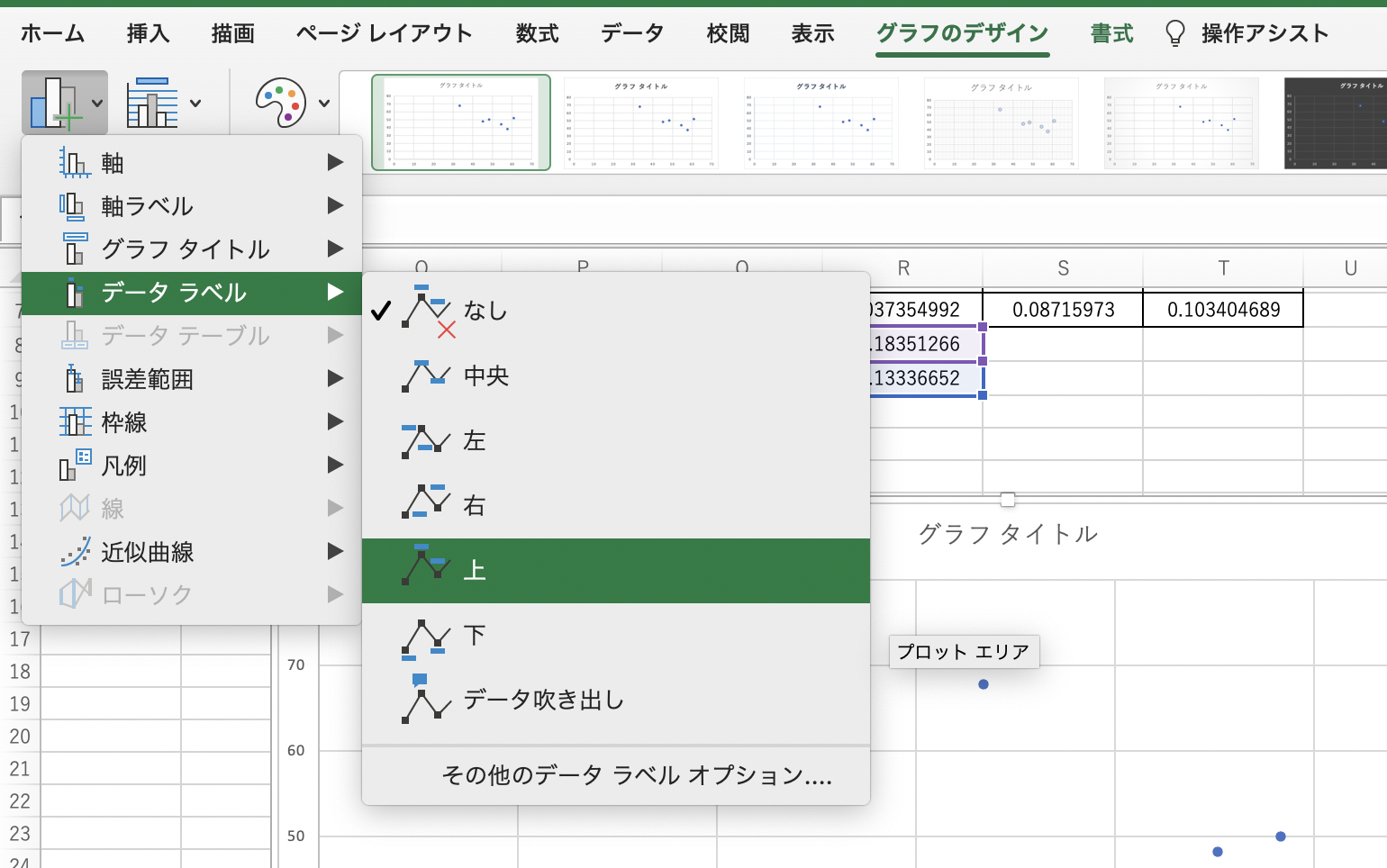Click the 左 data label icon

pos(425,441)
